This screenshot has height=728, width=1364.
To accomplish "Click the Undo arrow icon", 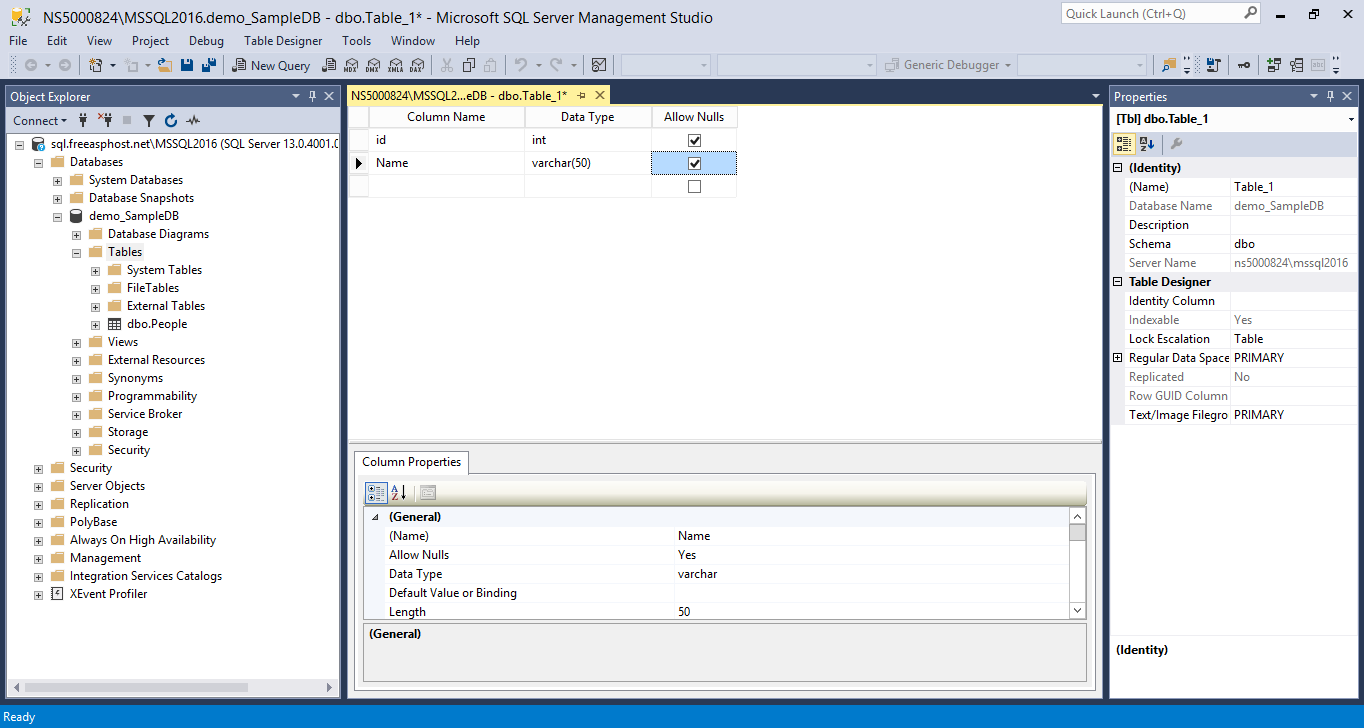I will (x=521, y=65).
